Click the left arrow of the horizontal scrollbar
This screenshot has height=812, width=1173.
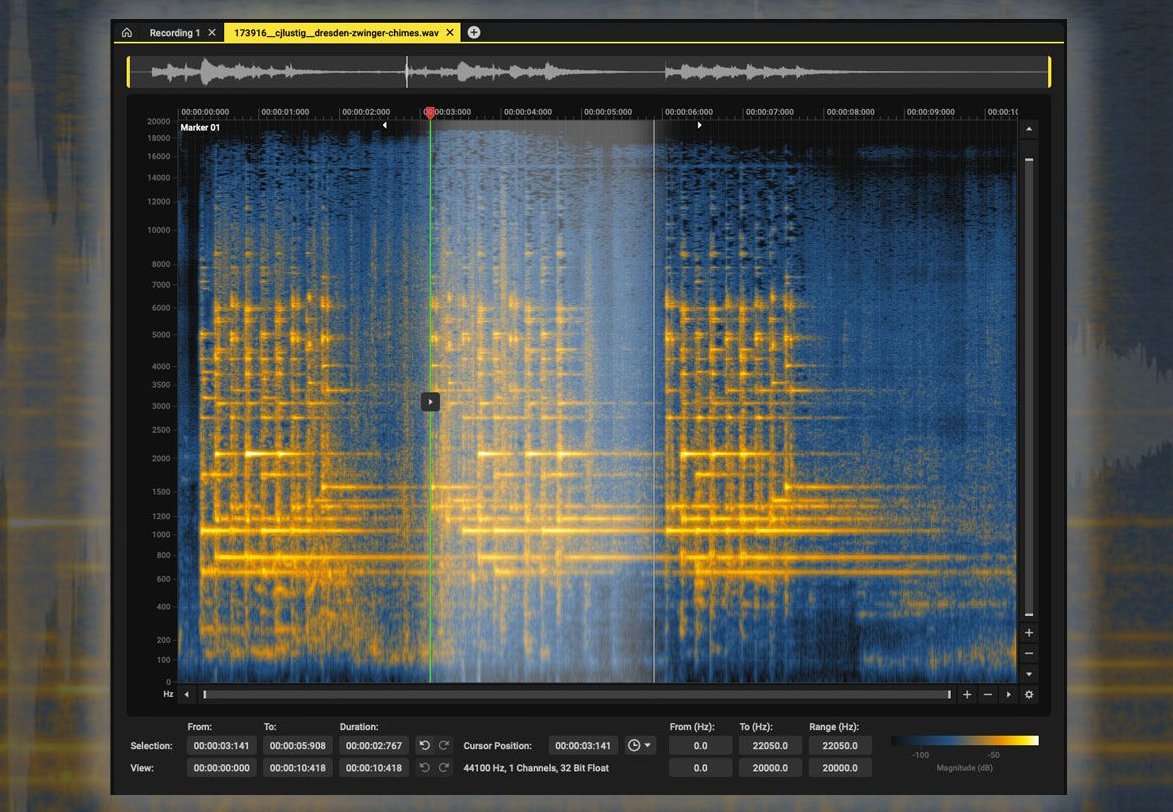[186, 695]
